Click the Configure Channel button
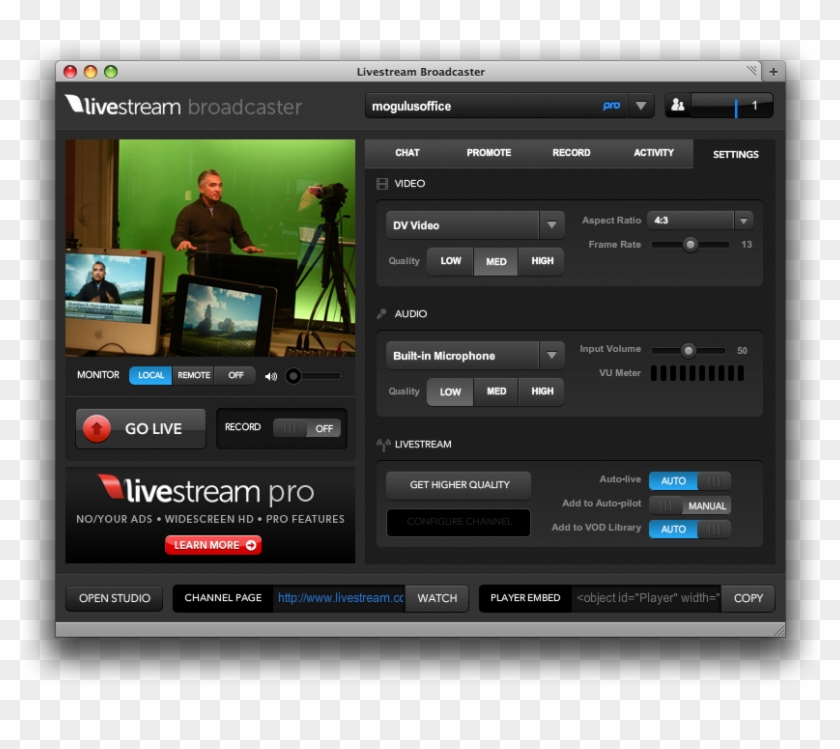Image resolution: width=840 pixels, height=749 pixels. point(459,522)
